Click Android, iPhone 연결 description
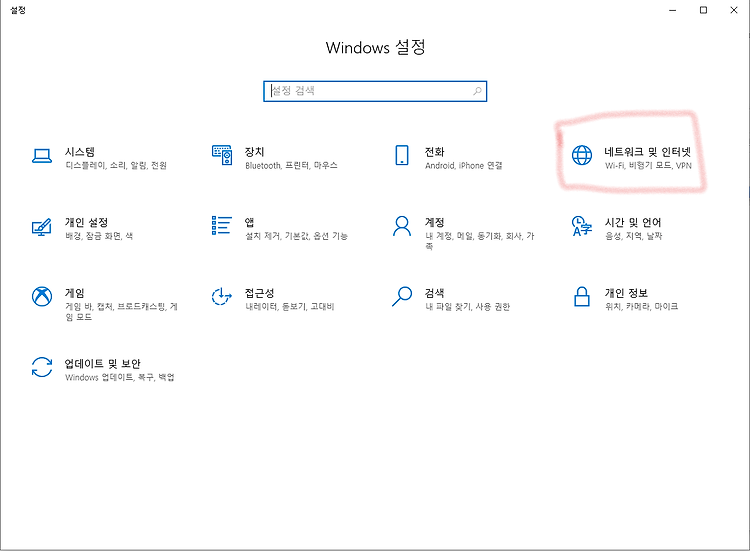 463,165
